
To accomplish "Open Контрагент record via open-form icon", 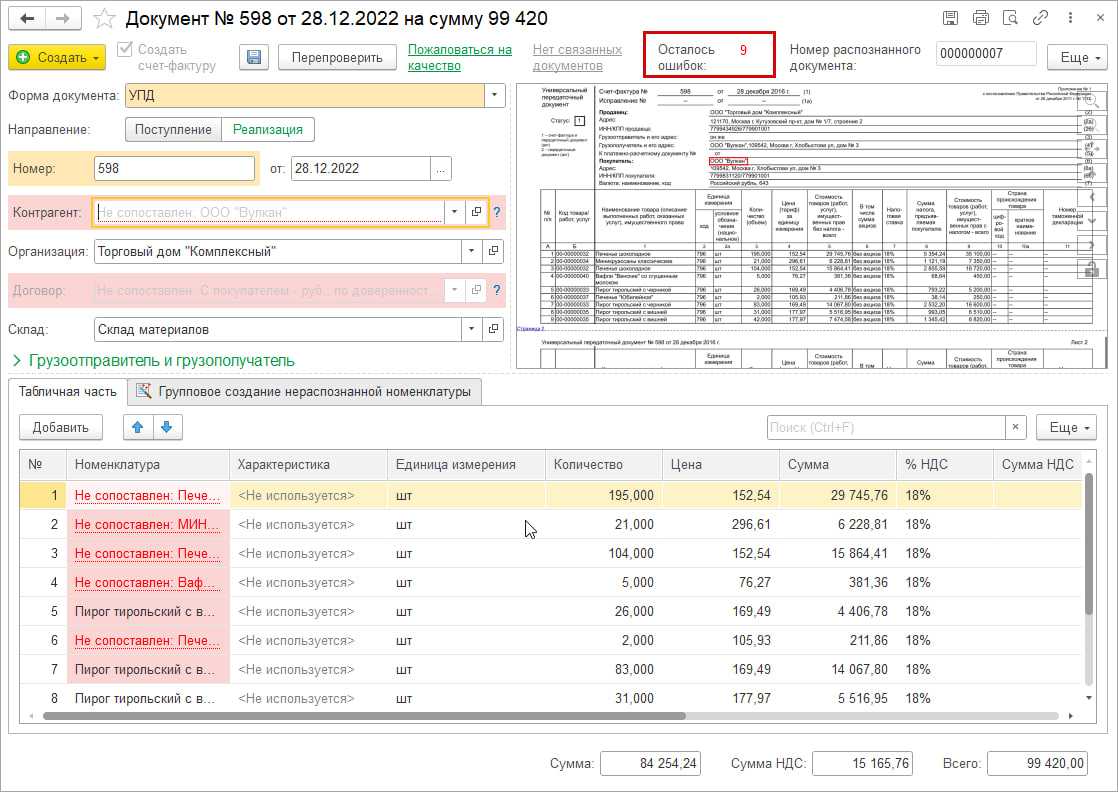I will [477, 212].
